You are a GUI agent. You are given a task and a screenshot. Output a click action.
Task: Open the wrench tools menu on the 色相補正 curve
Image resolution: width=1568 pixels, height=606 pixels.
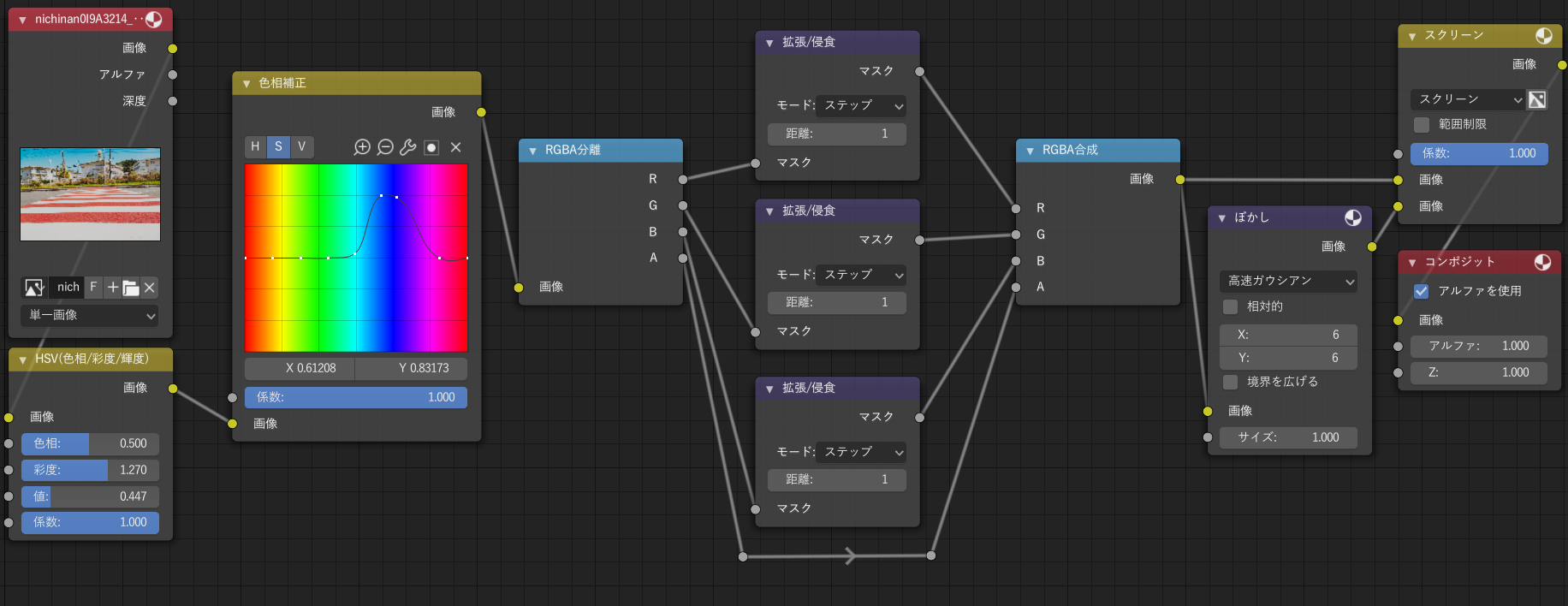click(x=408, y=147)
